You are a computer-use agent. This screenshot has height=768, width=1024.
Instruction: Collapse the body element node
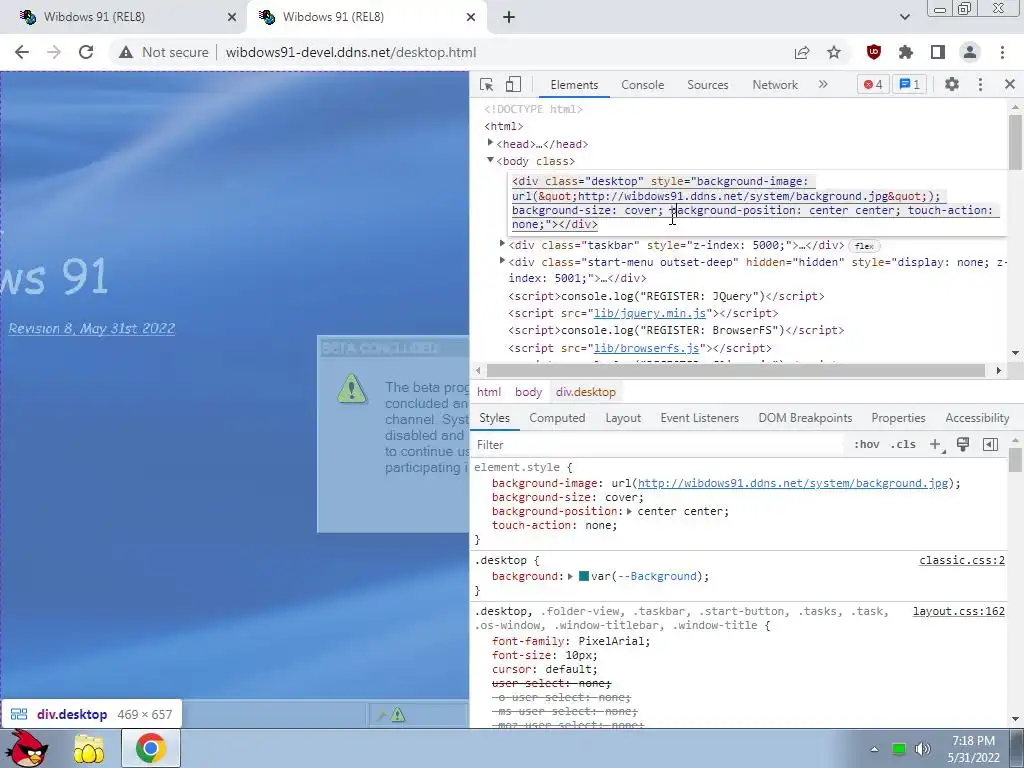point(490,160)
